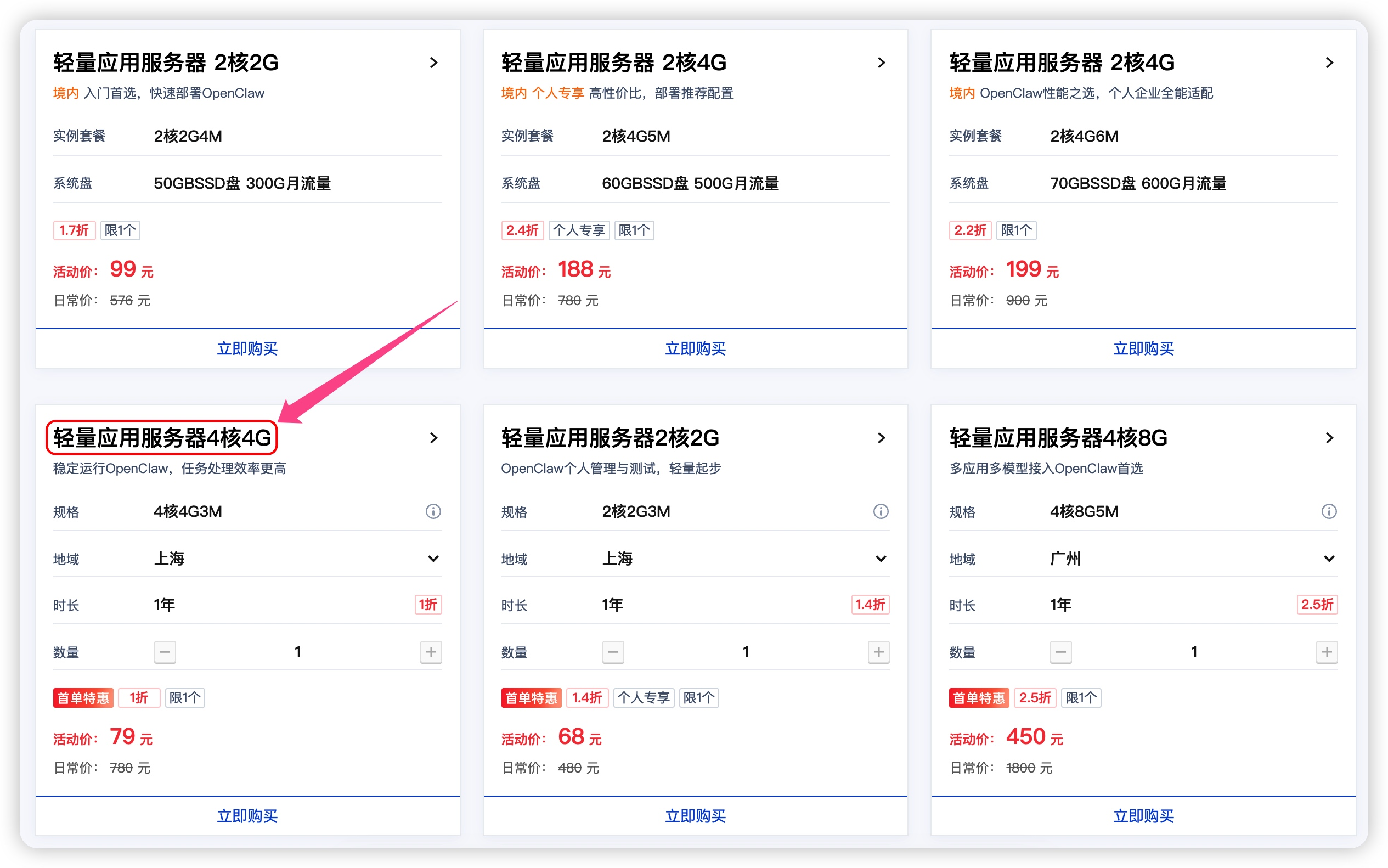This screenshot has width=1388, height=868.
Task: Click 立即购买 for the 450元 package
Action: [1143, 816]
